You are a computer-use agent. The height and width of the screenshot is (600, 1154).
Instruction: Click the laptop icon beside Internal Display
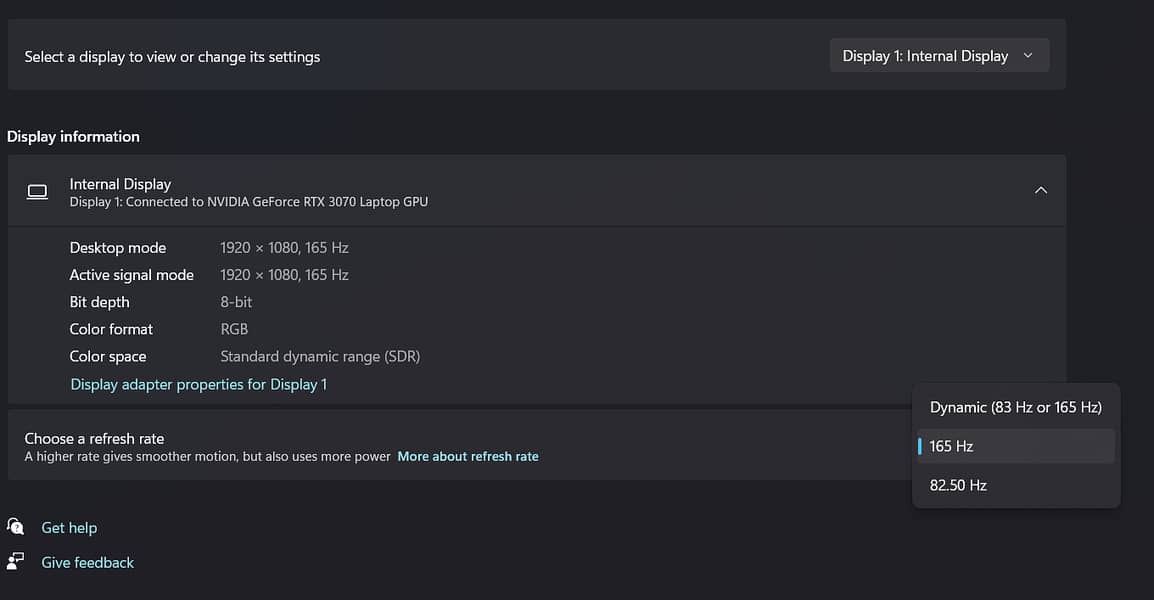[x=38, y=191]
